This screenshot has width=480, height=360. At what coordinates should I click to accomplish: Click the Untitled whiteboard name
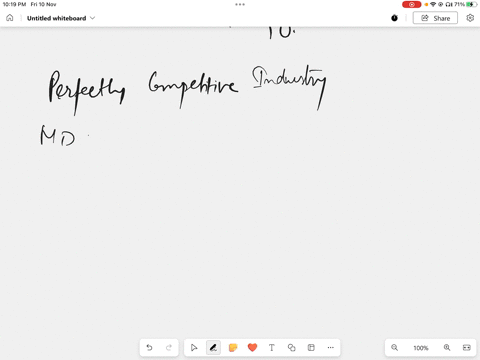(x=56, y=18)
